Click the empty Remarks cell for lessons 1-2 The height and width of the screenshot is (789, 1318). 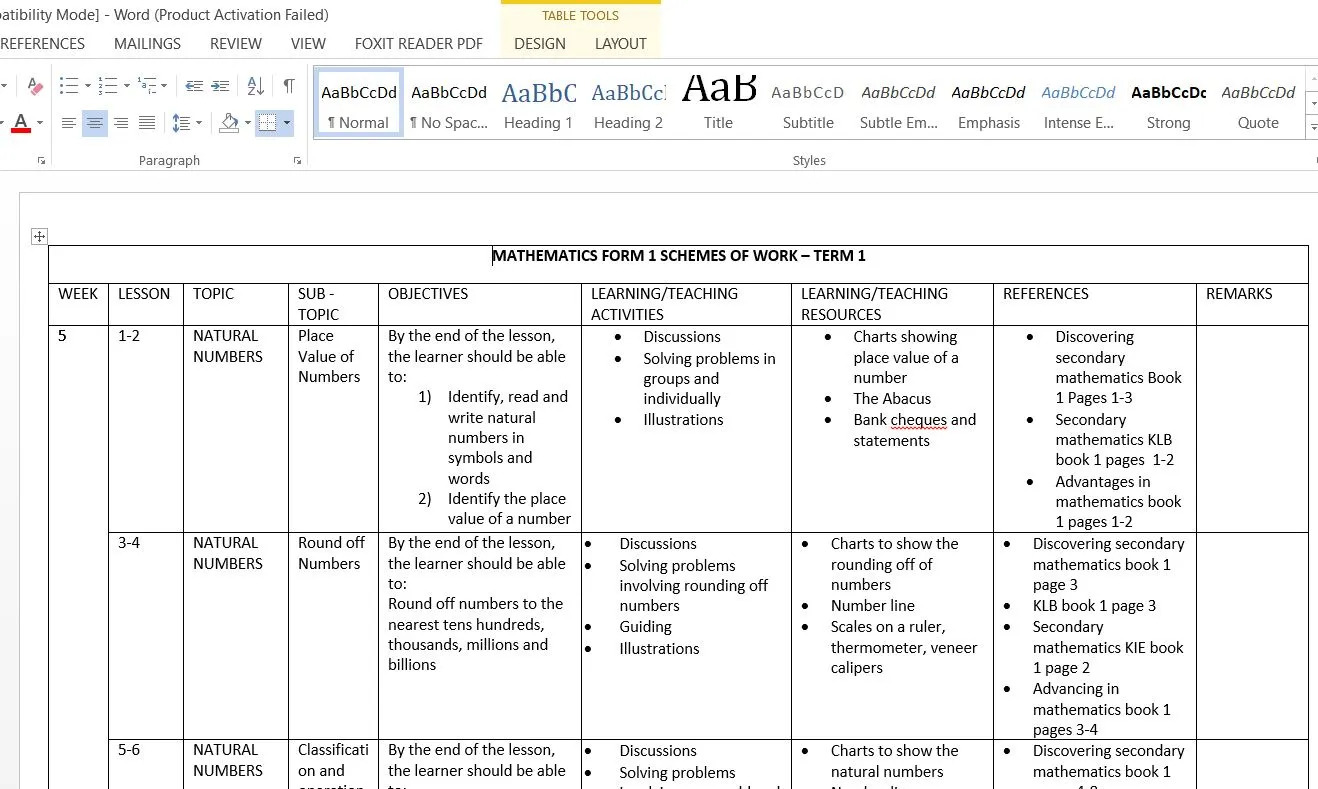(1251, 428)
